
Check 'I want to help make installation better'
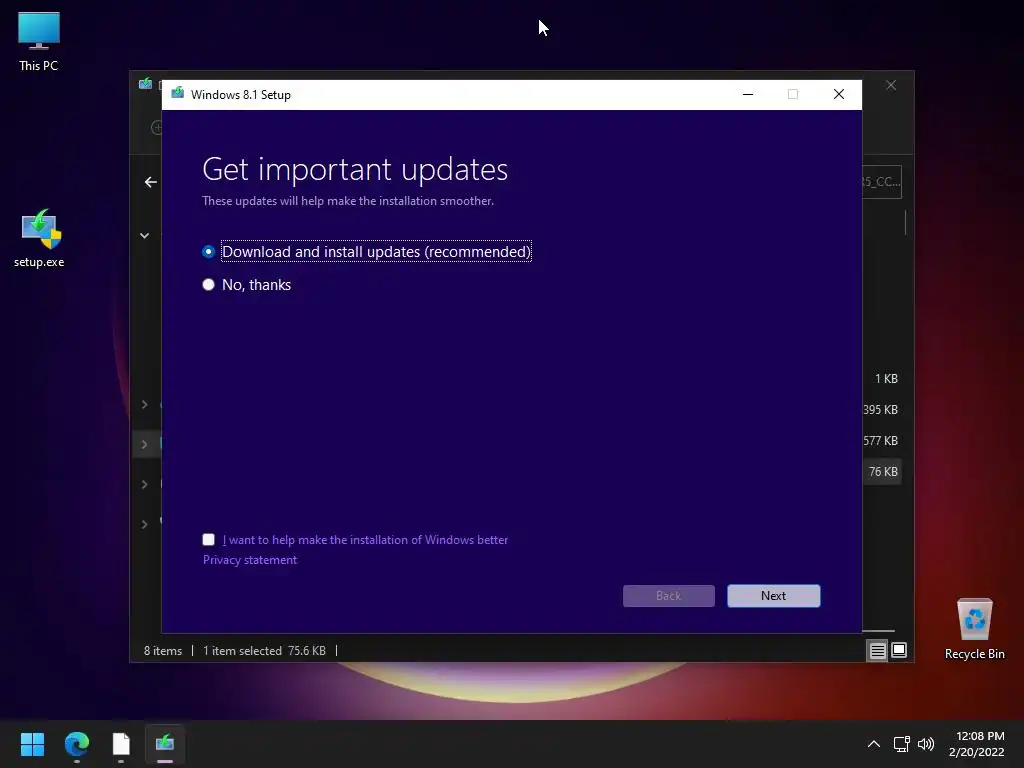click(208, 539)
